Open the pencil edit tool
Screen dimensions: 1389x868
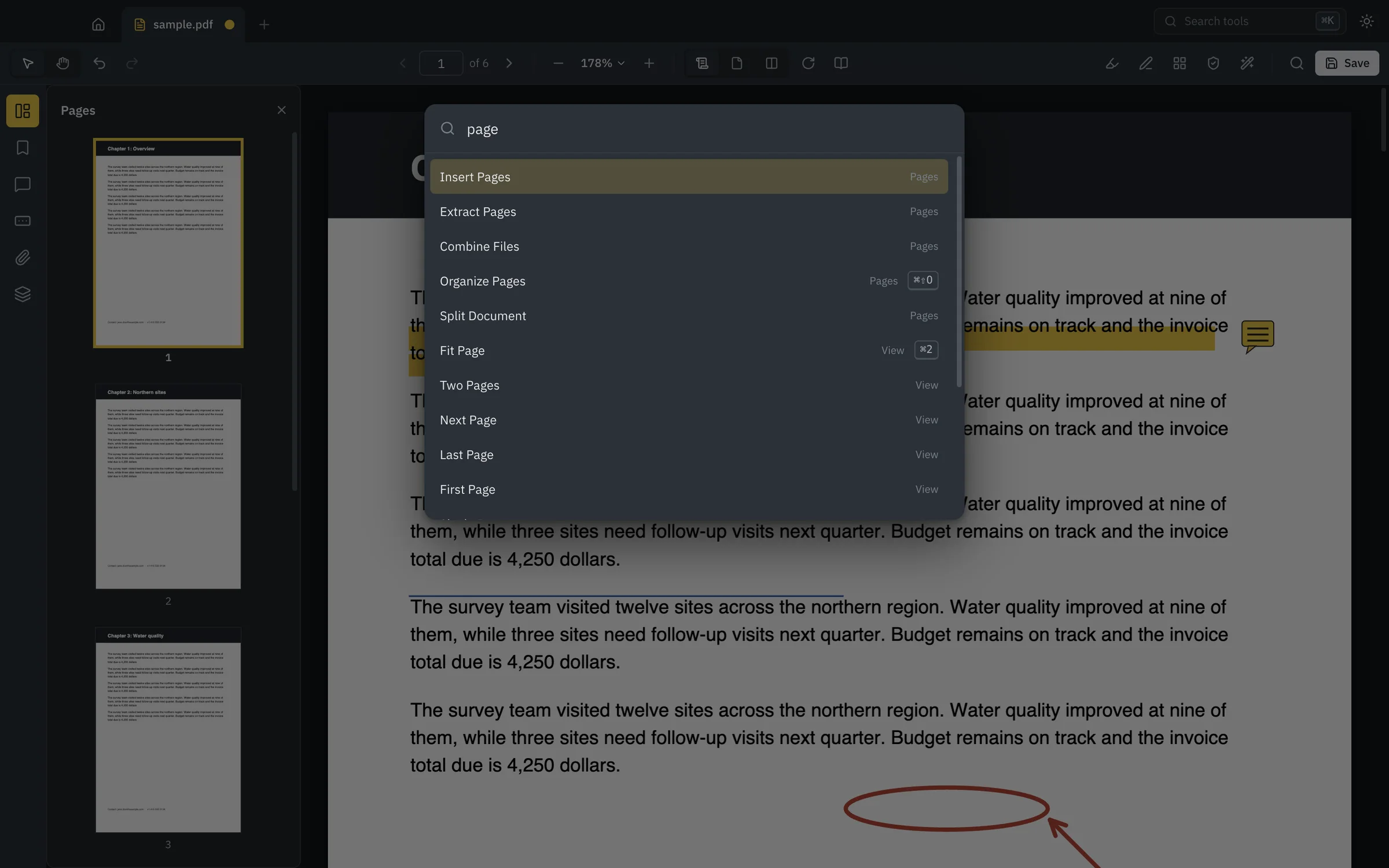pos(1146,63)
